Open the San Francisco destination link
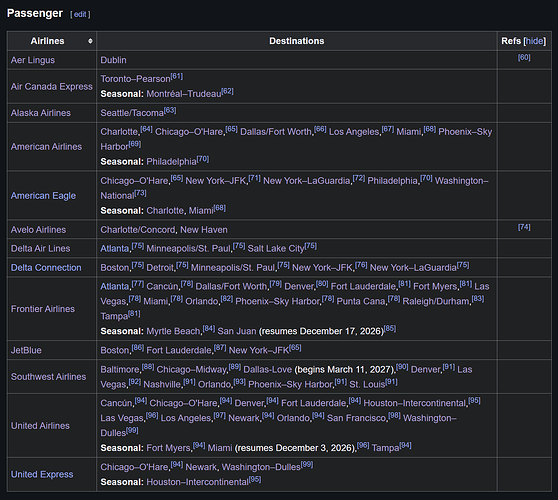 357,418
